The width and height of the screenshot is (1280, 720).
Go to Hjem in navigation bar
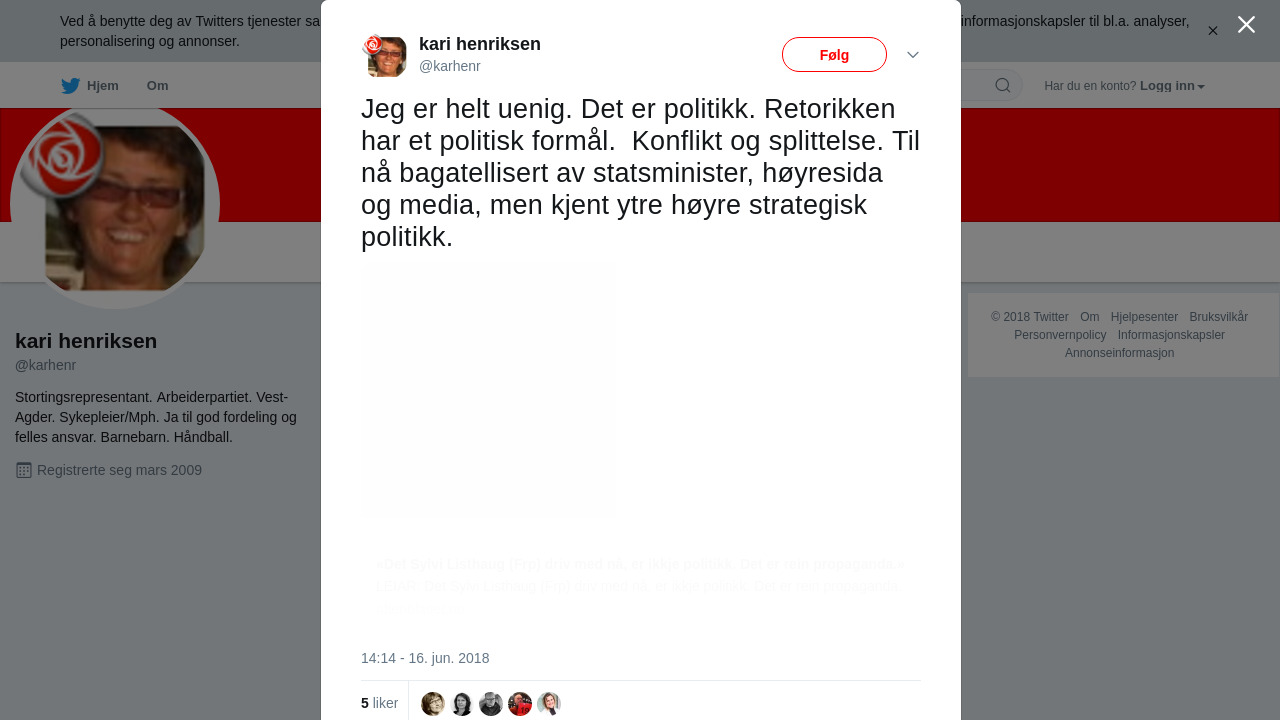point(102,86)
